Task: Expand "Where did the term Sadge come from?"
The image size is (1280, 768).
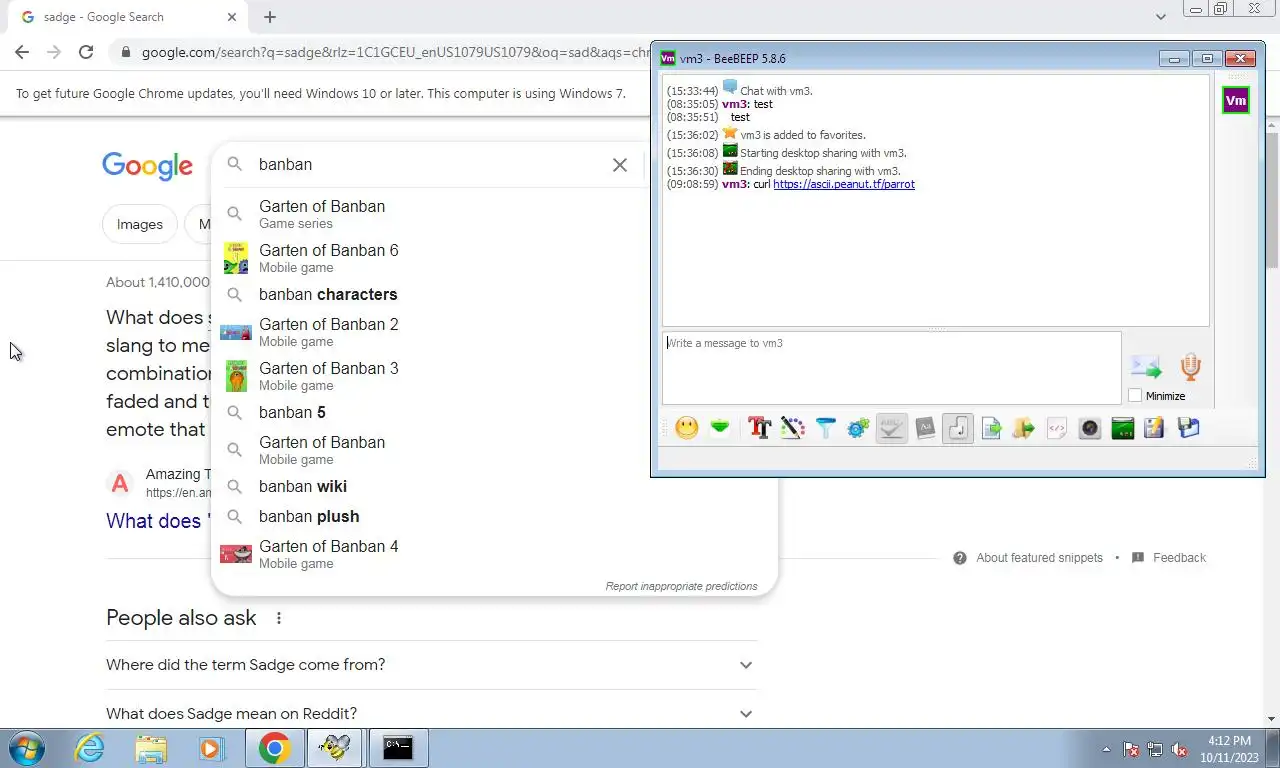Action: [x=432, y=665]
